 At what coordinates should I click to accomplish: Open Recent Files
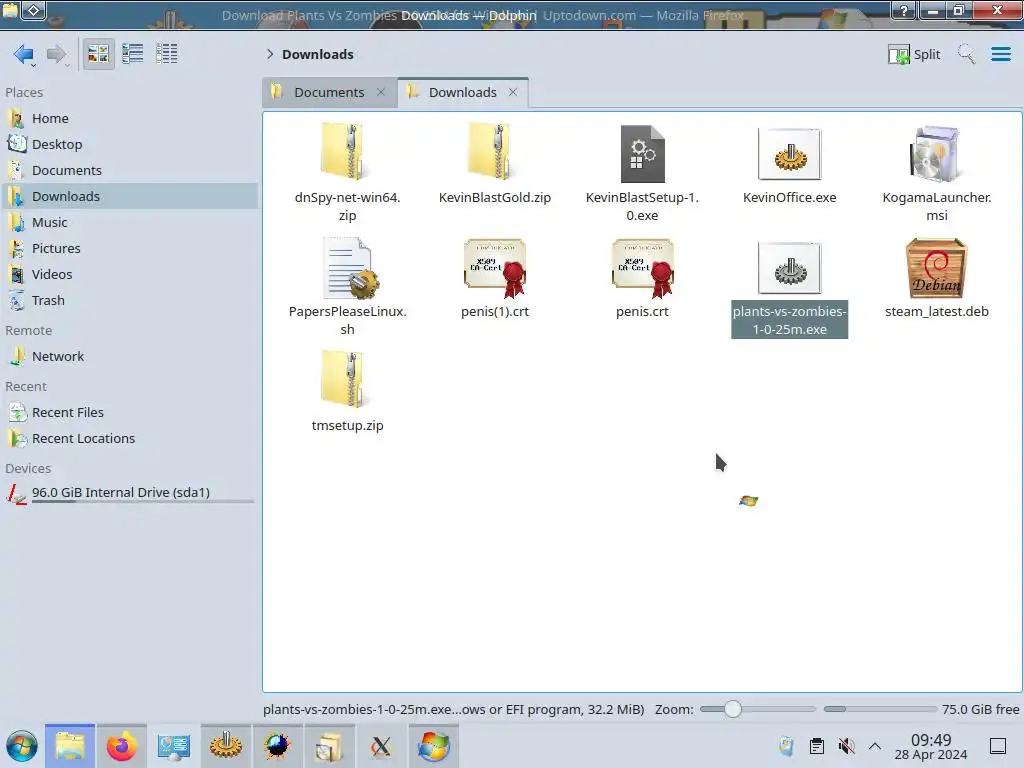[x=131, y=413]
